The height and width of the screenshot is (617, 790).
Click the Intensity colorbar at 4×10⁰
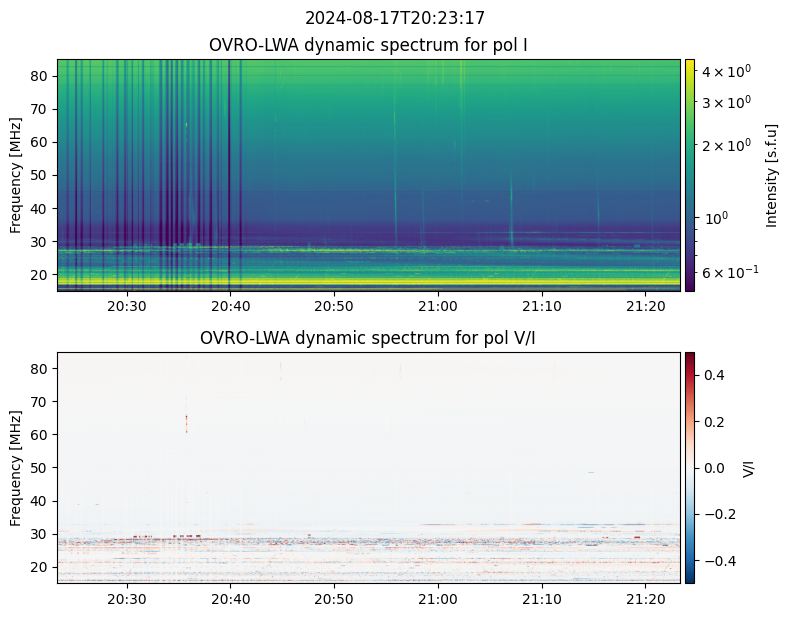point(690,72)
